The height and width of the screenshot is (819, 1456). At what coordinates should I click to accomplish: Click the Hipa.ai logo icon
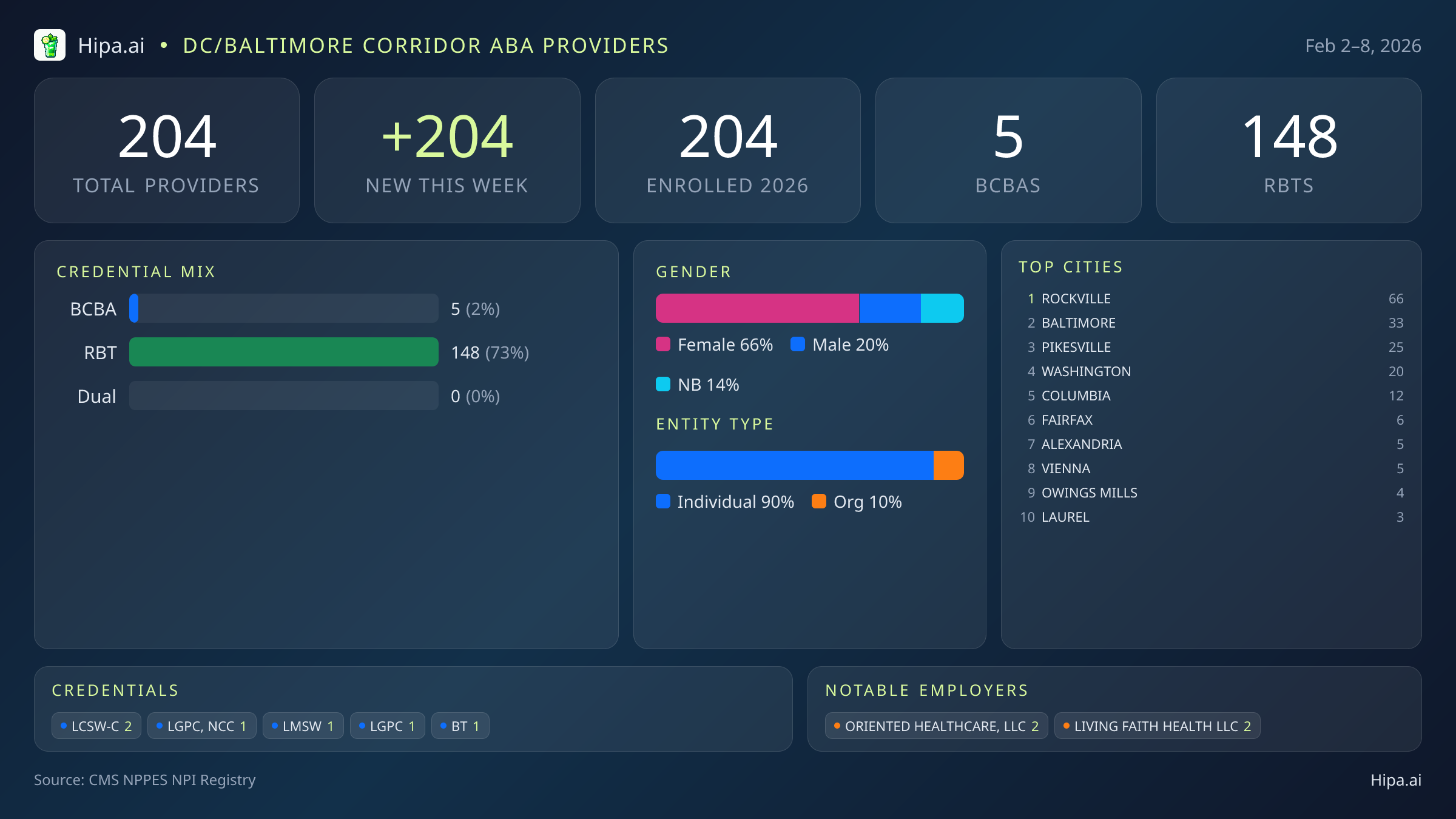pyautogui.click(x=50, y=45)
